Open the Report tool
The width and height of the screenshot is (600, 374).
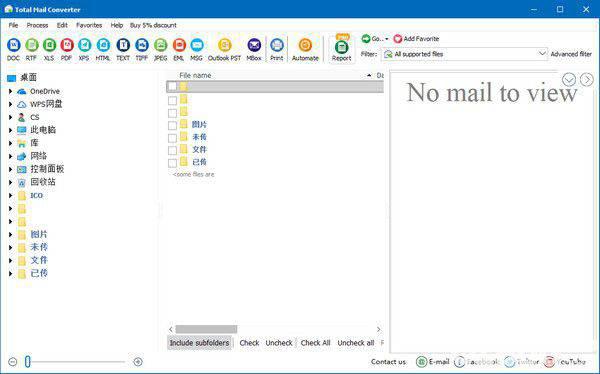(341, 47)
